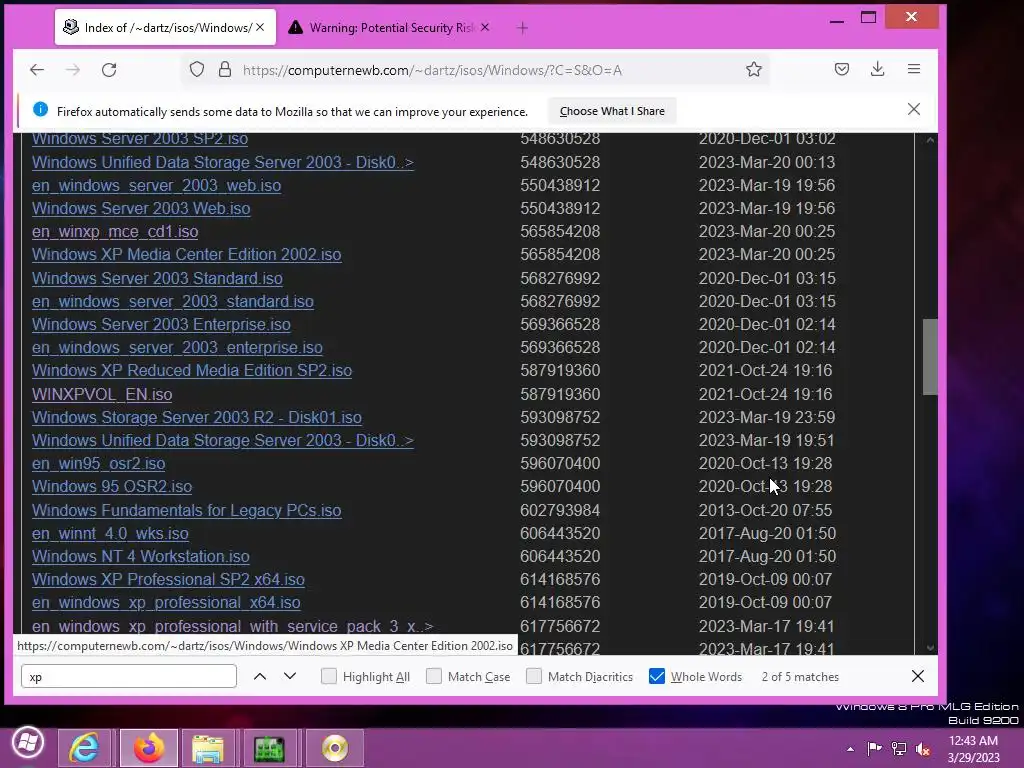This screenshot has height=768, width=1024.
Task: Click the muted volume tray icon
Action: [923, 748]
